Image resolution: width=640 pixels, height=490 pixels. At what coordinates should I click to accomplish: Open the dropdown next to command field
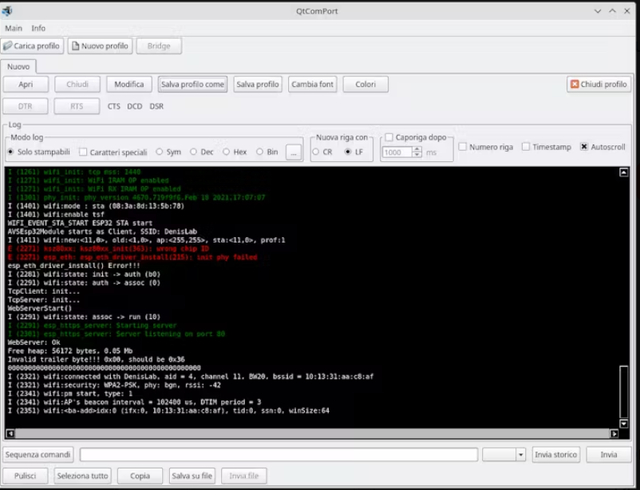520,454
